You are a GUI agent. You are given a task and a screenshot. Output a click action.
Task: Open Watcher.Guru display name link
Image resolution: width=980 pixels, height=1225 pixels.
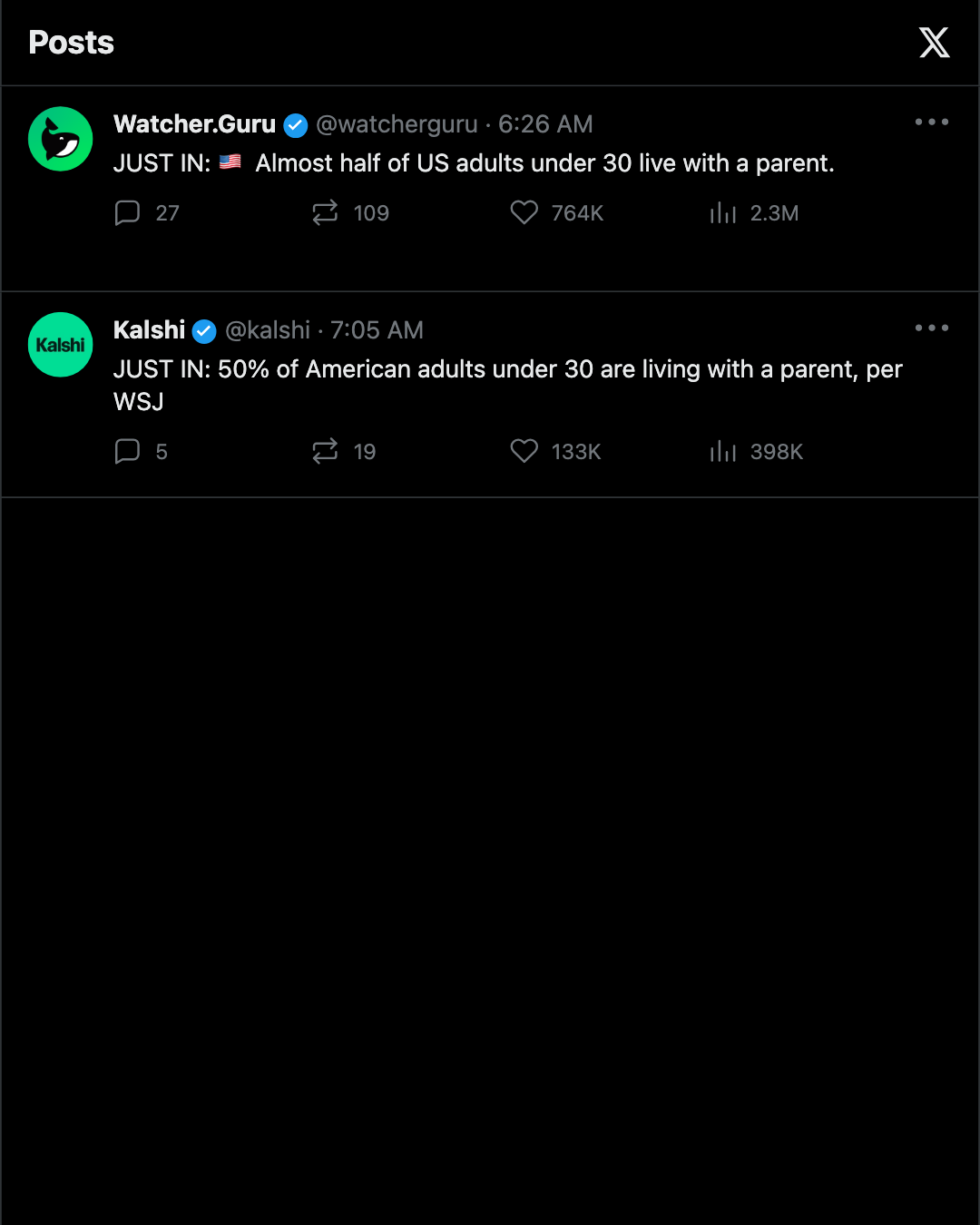(x=194, y=124)
